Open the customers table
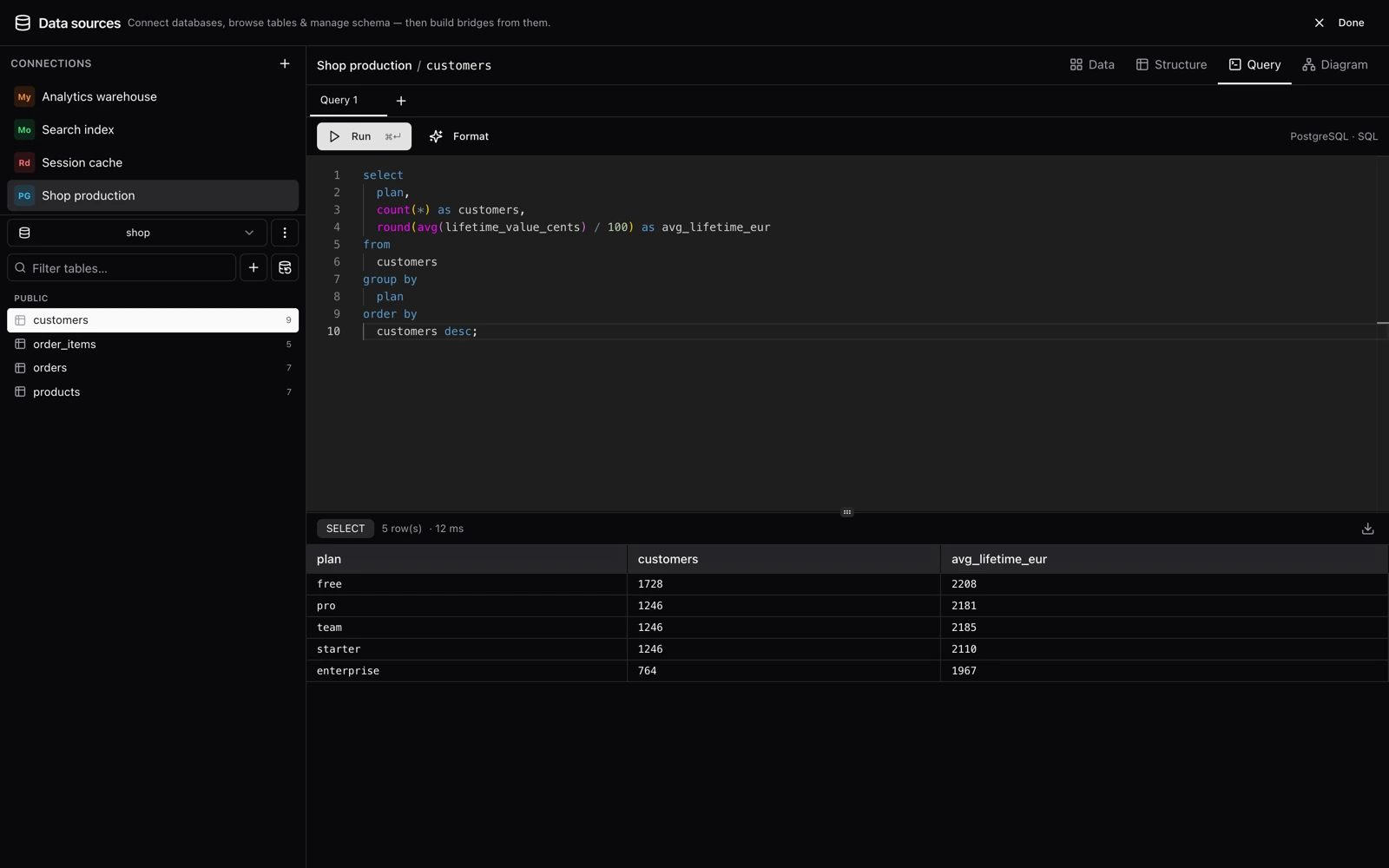This screenshot has width=1389, height=868. pyautogui.click(x=153, y=320)
